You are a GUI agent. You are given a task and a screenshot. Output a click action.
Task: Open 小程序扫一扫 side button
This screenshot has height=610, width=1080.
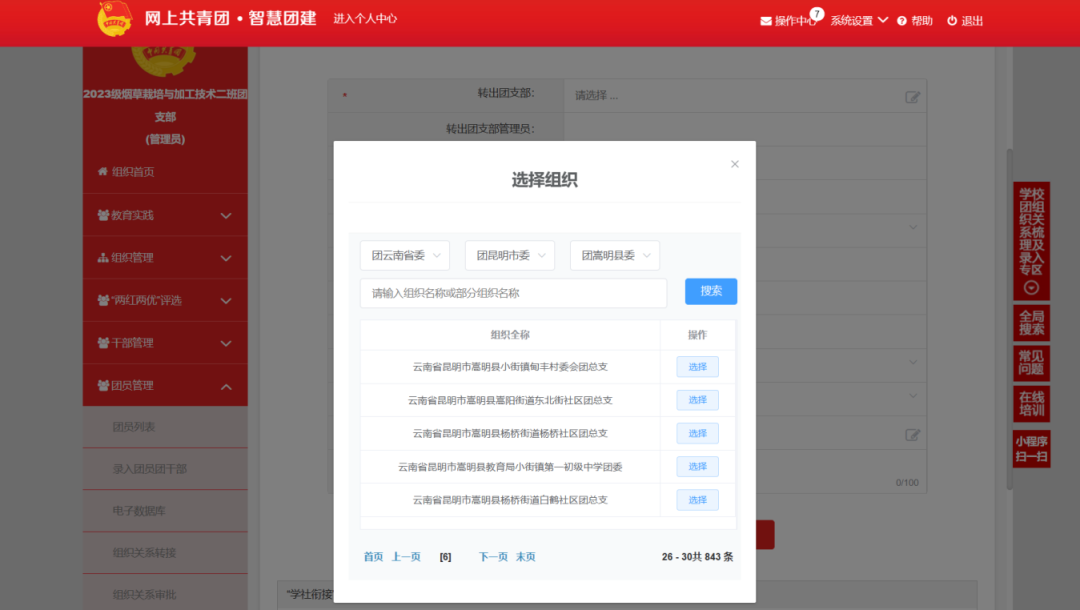click(x=1032, y=449)
